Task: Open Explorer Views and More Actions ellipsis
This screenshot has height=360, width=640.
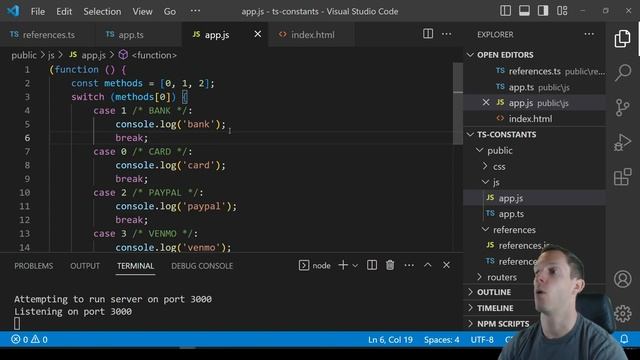Action: 589,34
